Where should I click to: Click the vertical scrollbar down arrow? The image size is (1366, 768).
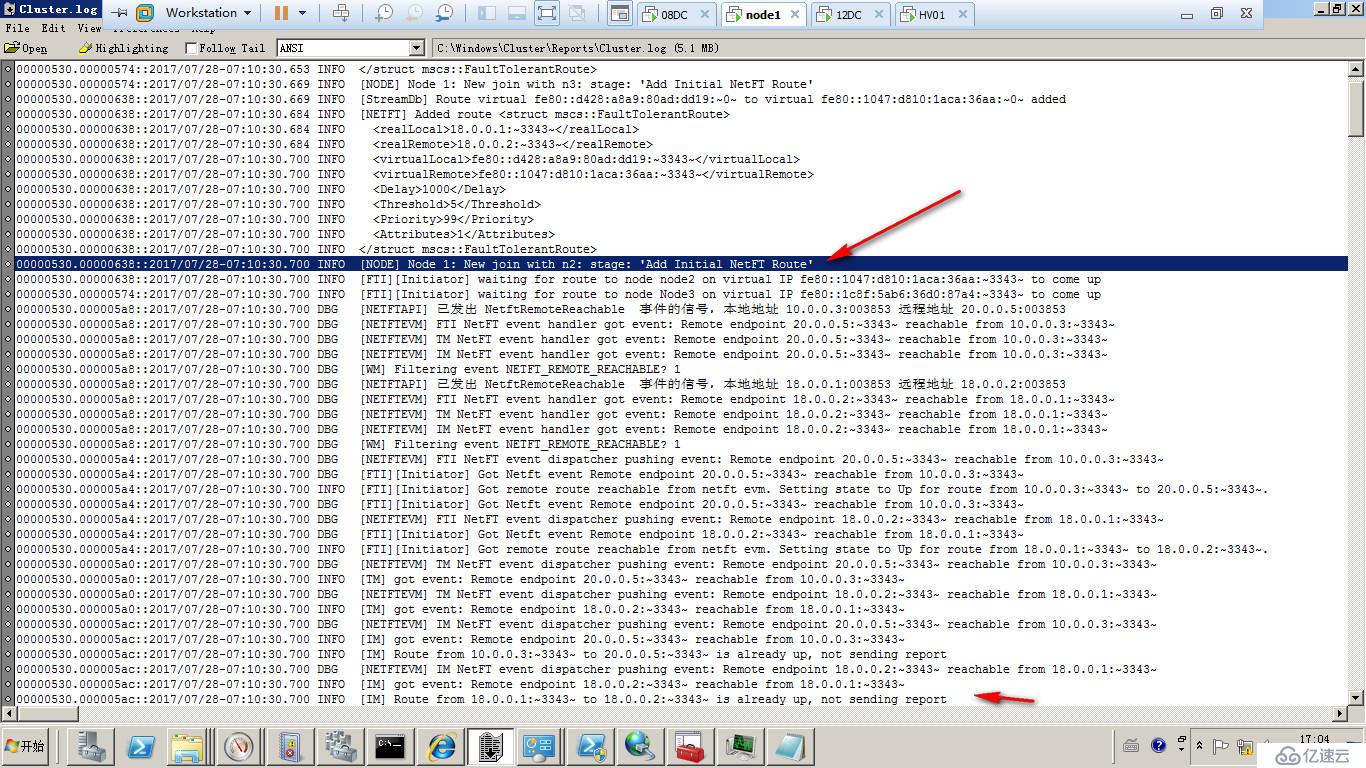click(x=1356, y=698)
